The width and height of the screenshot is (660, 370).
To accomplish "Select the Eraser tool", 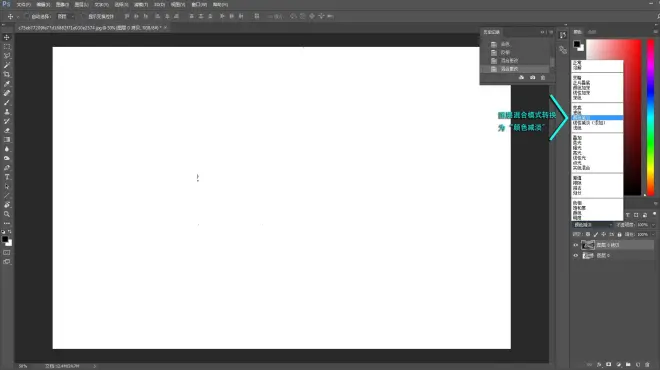I will 7,130.
